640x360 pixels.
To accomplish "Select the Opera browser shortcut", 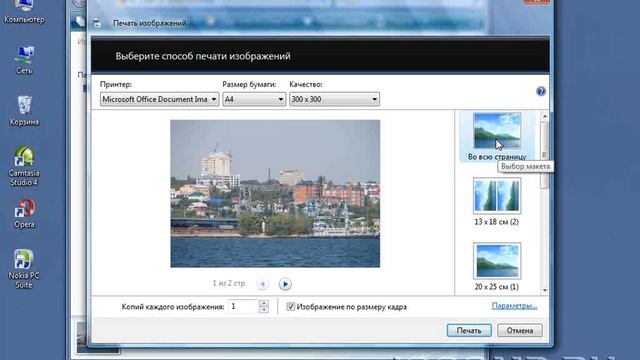I will point(24,213).
